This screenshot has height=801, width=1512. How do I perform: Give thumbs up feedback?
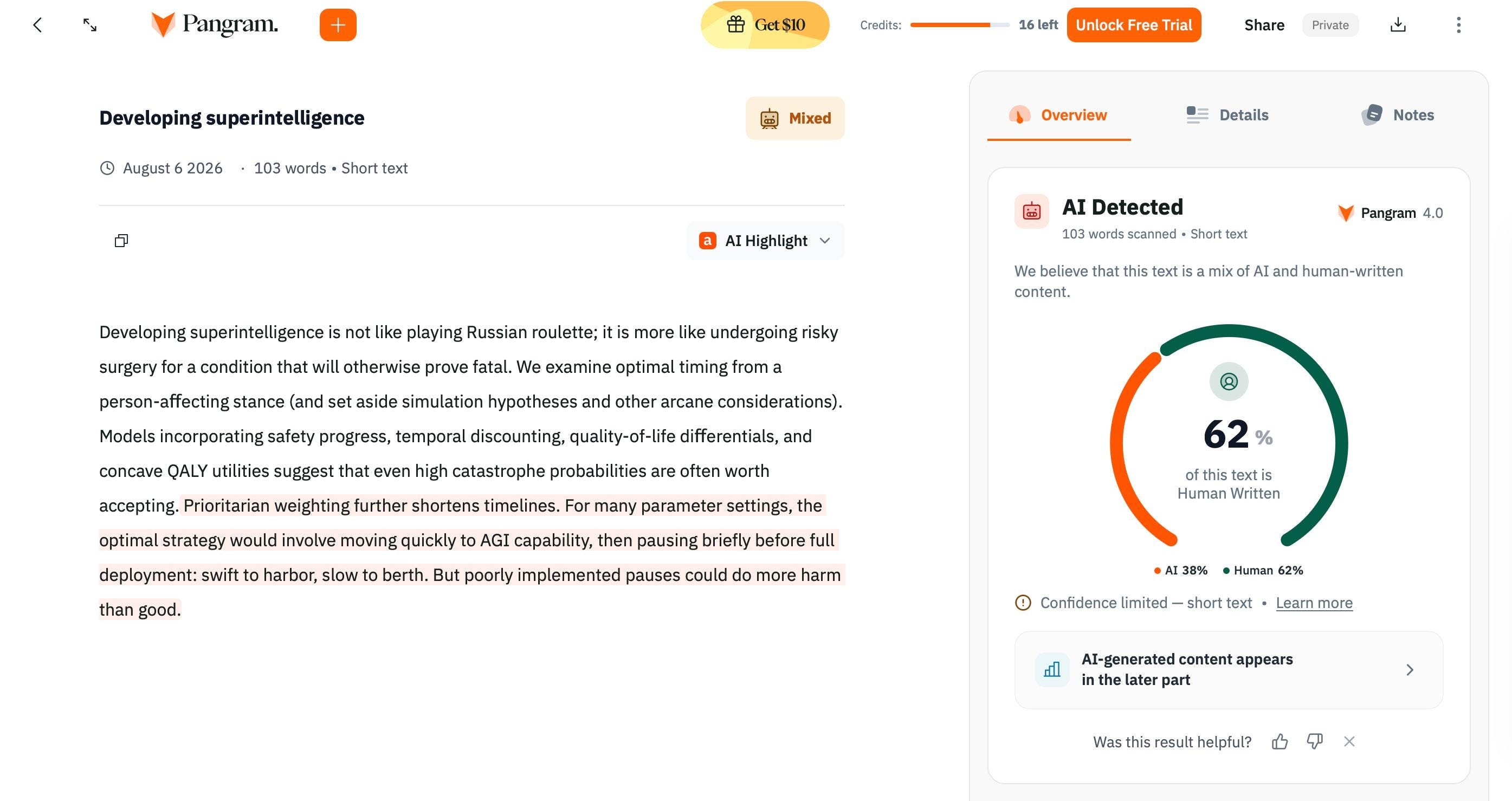[1280, 742]
